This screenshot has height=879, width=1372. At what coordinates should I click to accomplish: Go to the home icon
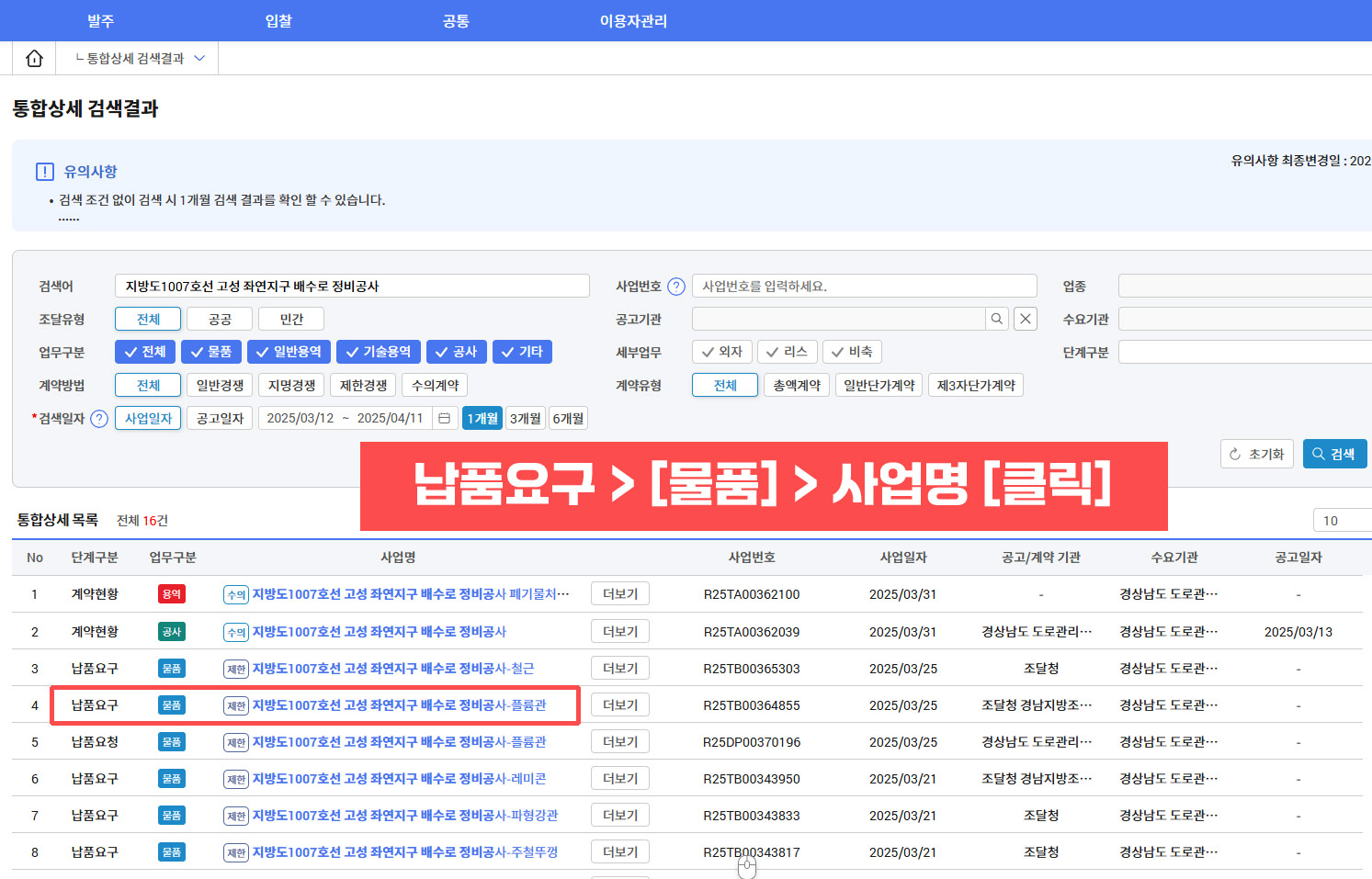[x=34, y=58]
